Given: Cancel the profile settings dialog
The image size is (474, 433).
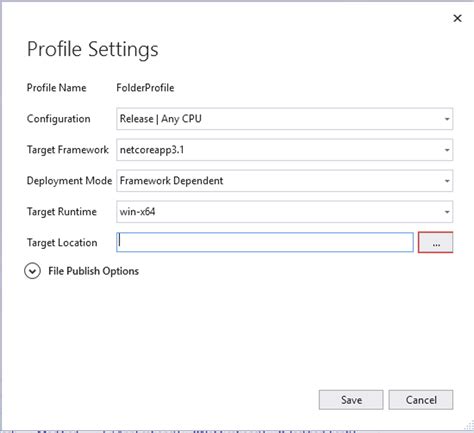Looking at the screenshot, I should (421, 400).
